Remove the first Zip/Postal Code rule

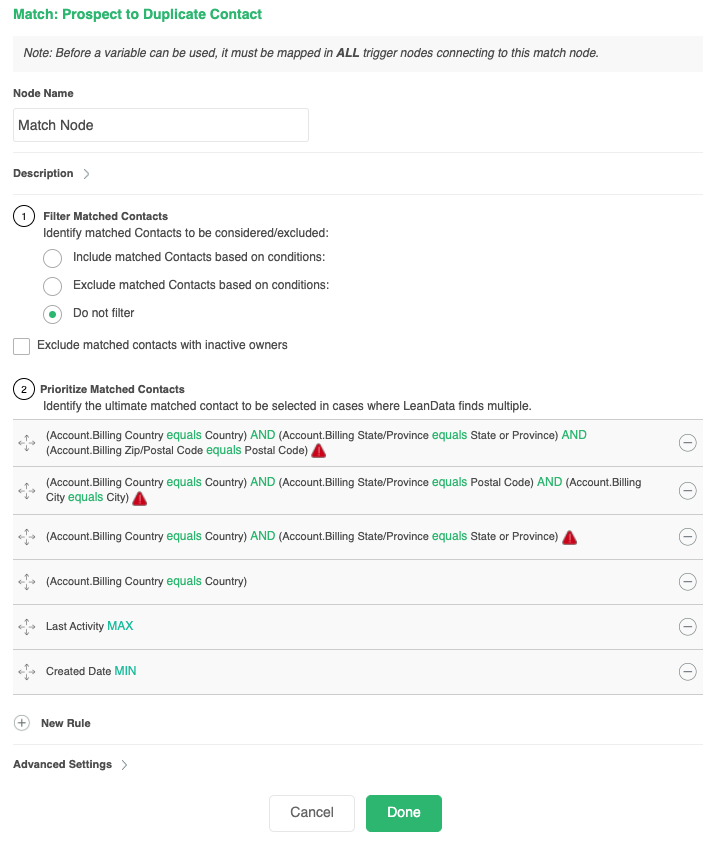click(x=687, y=443)
